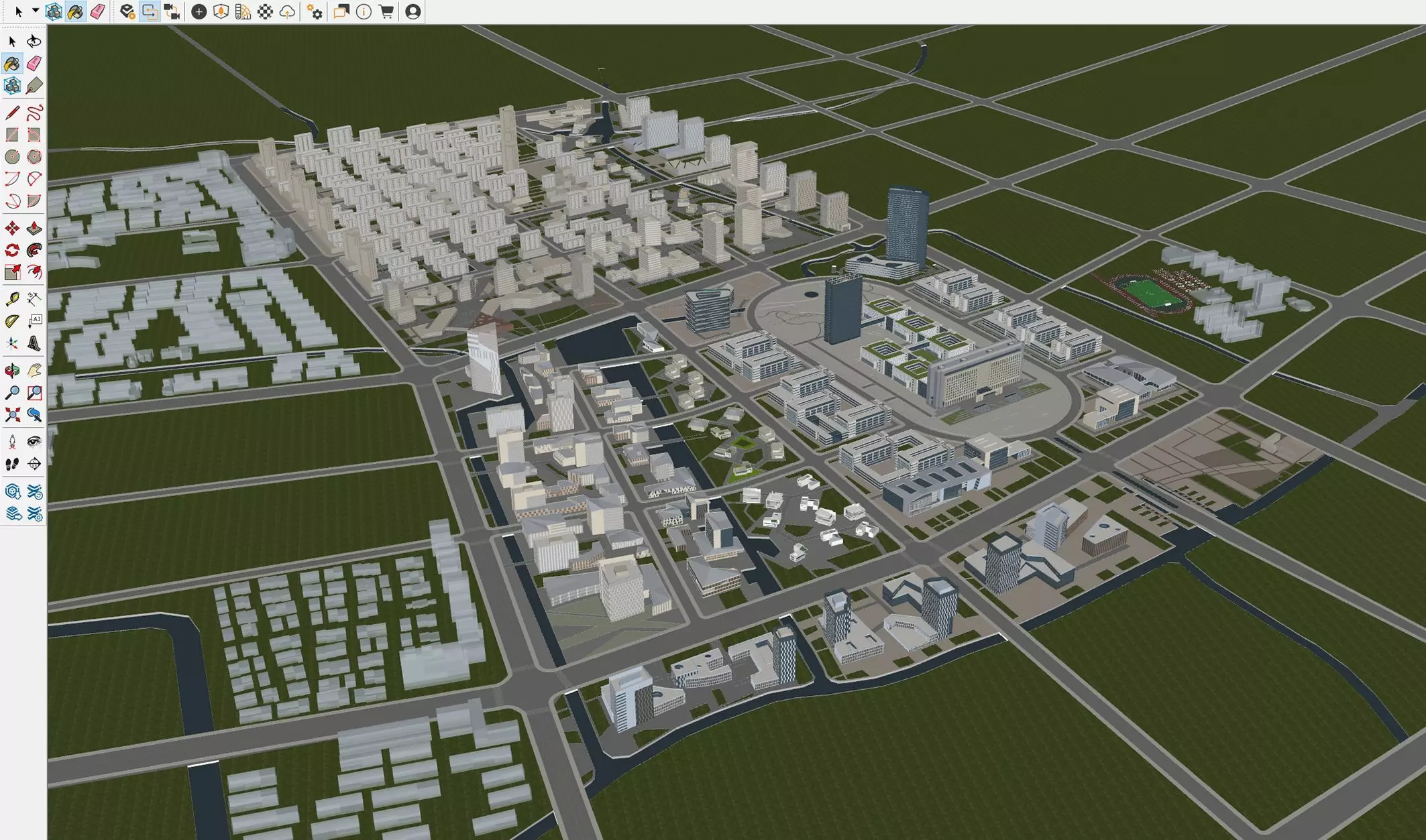
Task: Toggle the highlighted swap-frames toolbar button
Action: point(150,11)
